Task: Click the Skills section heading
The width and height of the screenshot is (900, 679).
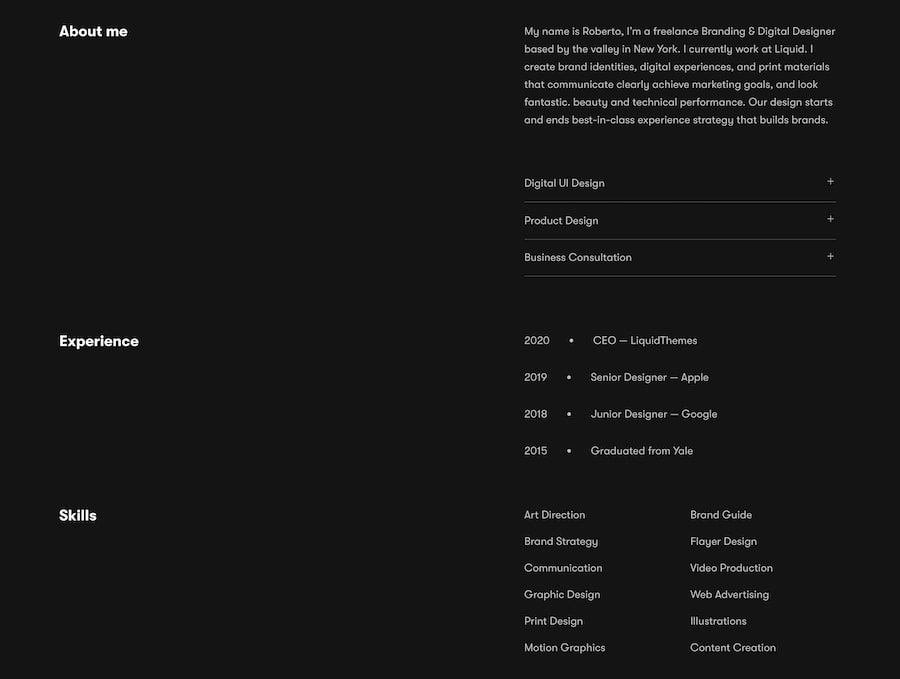Action: [x=78, y=515]
